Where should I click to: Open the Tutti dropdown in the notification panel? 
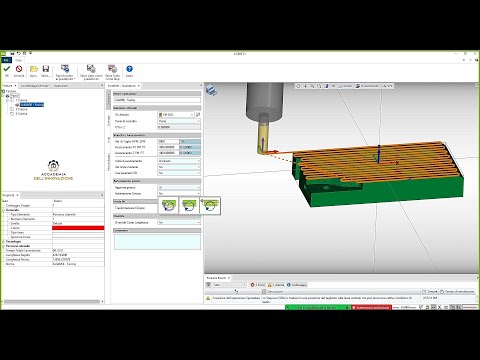229,285
